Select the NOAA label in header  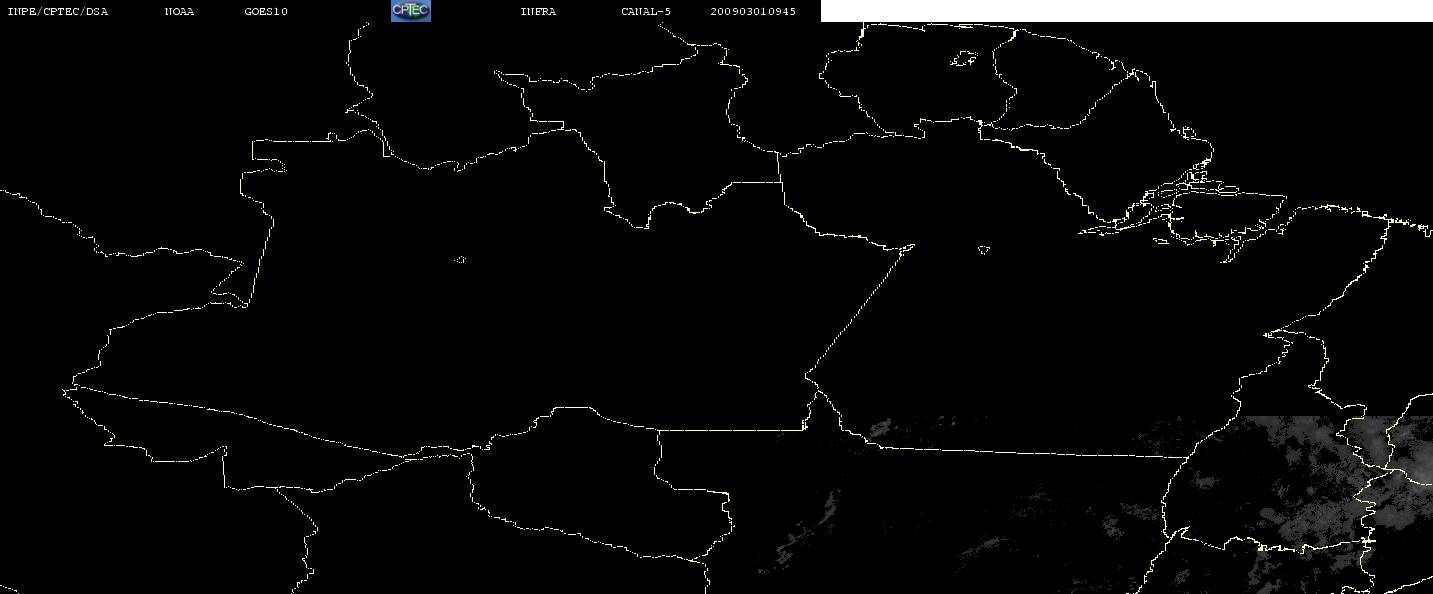pos(179,11)
